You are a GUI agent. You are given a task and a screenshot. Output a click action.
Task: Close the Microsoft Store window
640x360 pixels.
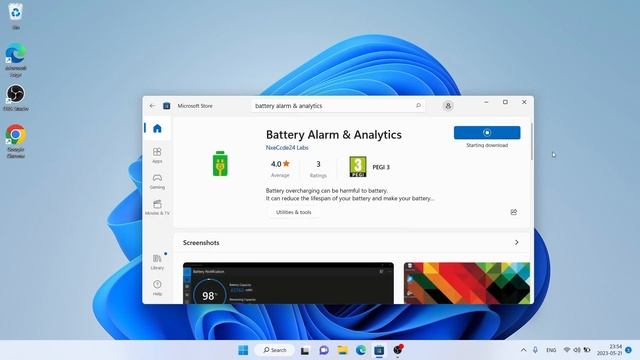point(524,102)
